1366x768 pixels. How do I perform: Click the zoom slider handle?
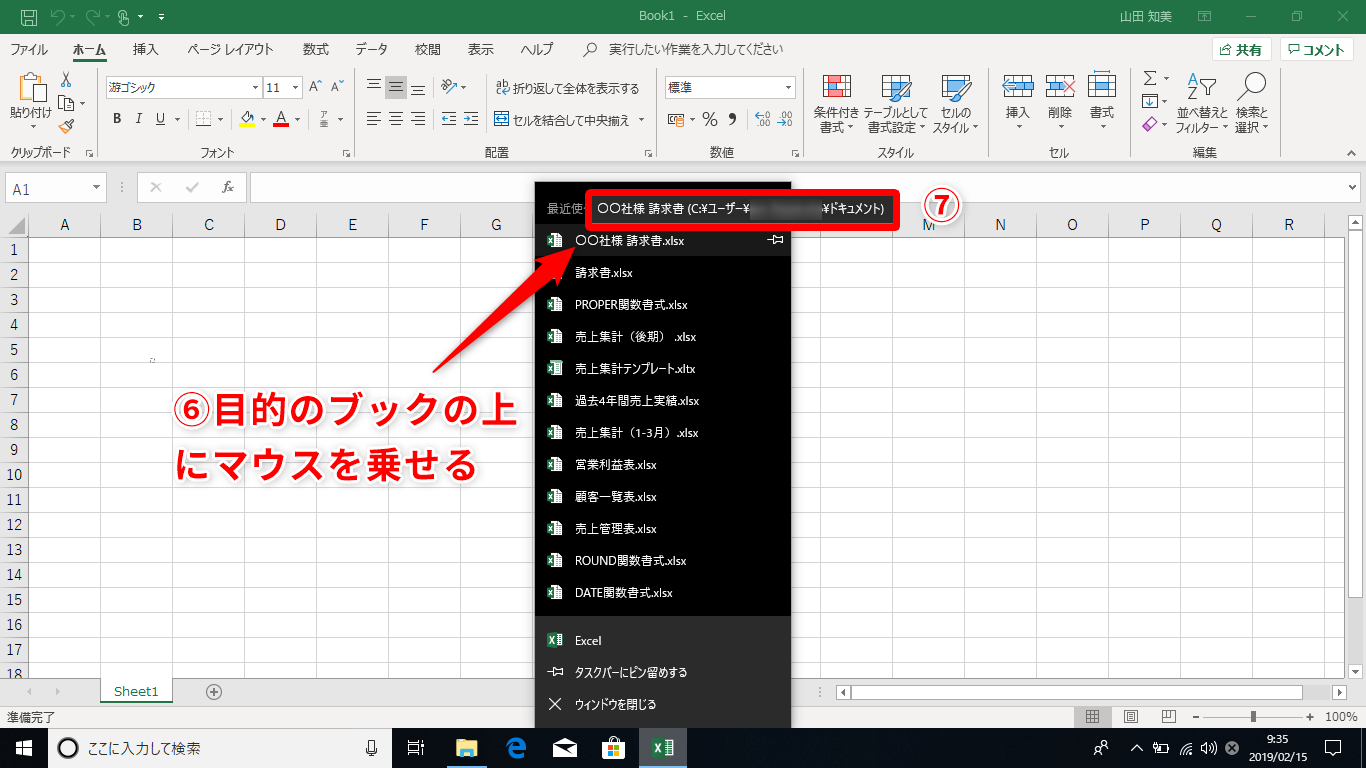1253,717
